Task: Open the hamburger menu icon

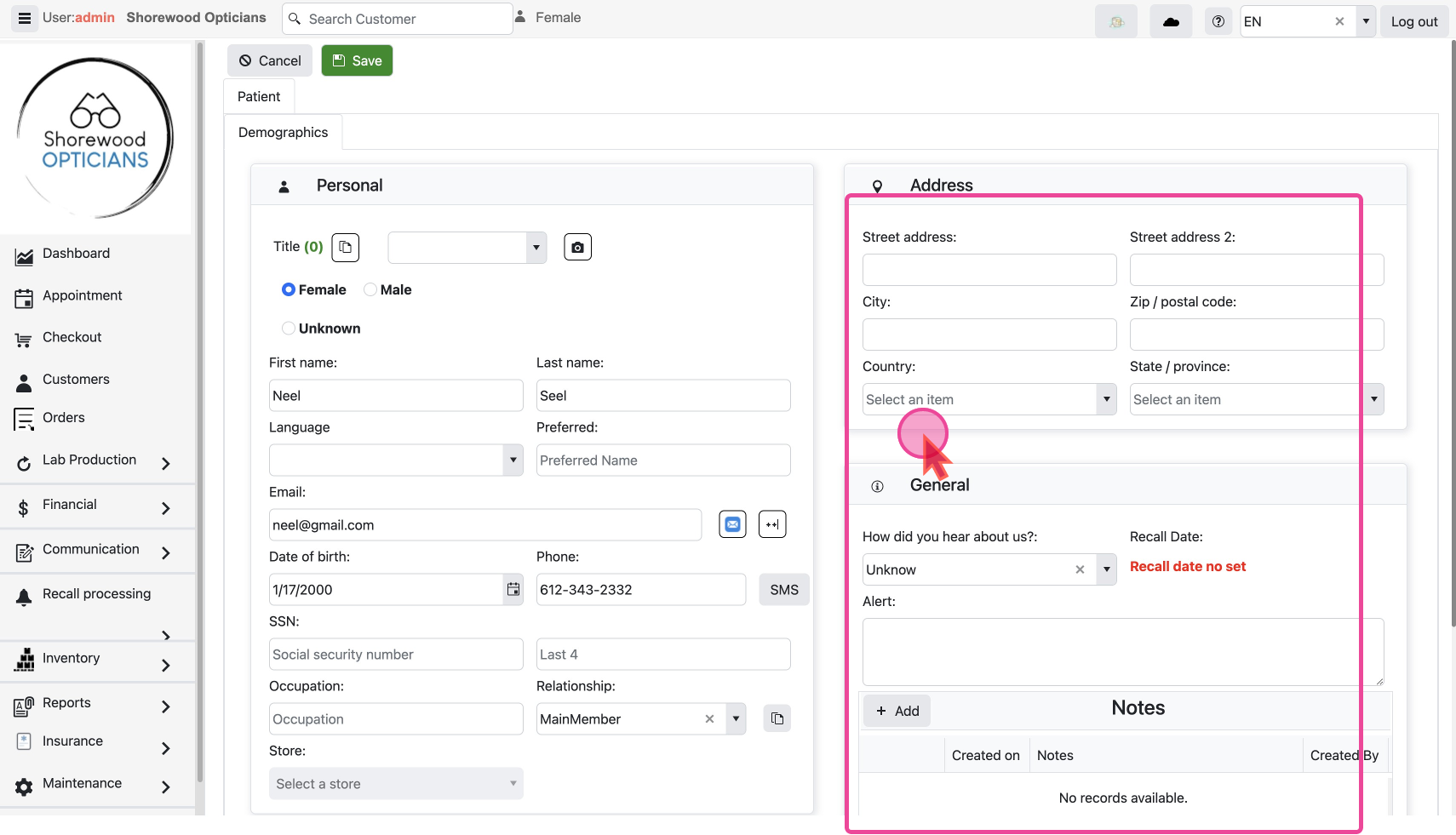Action: click(25, 18)
